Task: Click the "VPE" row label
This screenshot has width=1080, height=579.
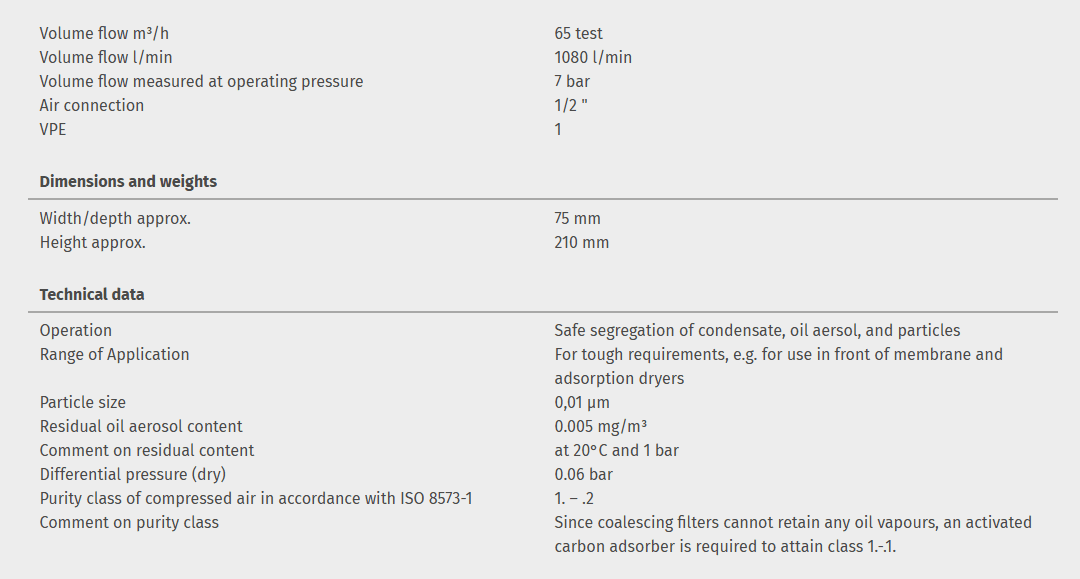Action: click(53, 129)
